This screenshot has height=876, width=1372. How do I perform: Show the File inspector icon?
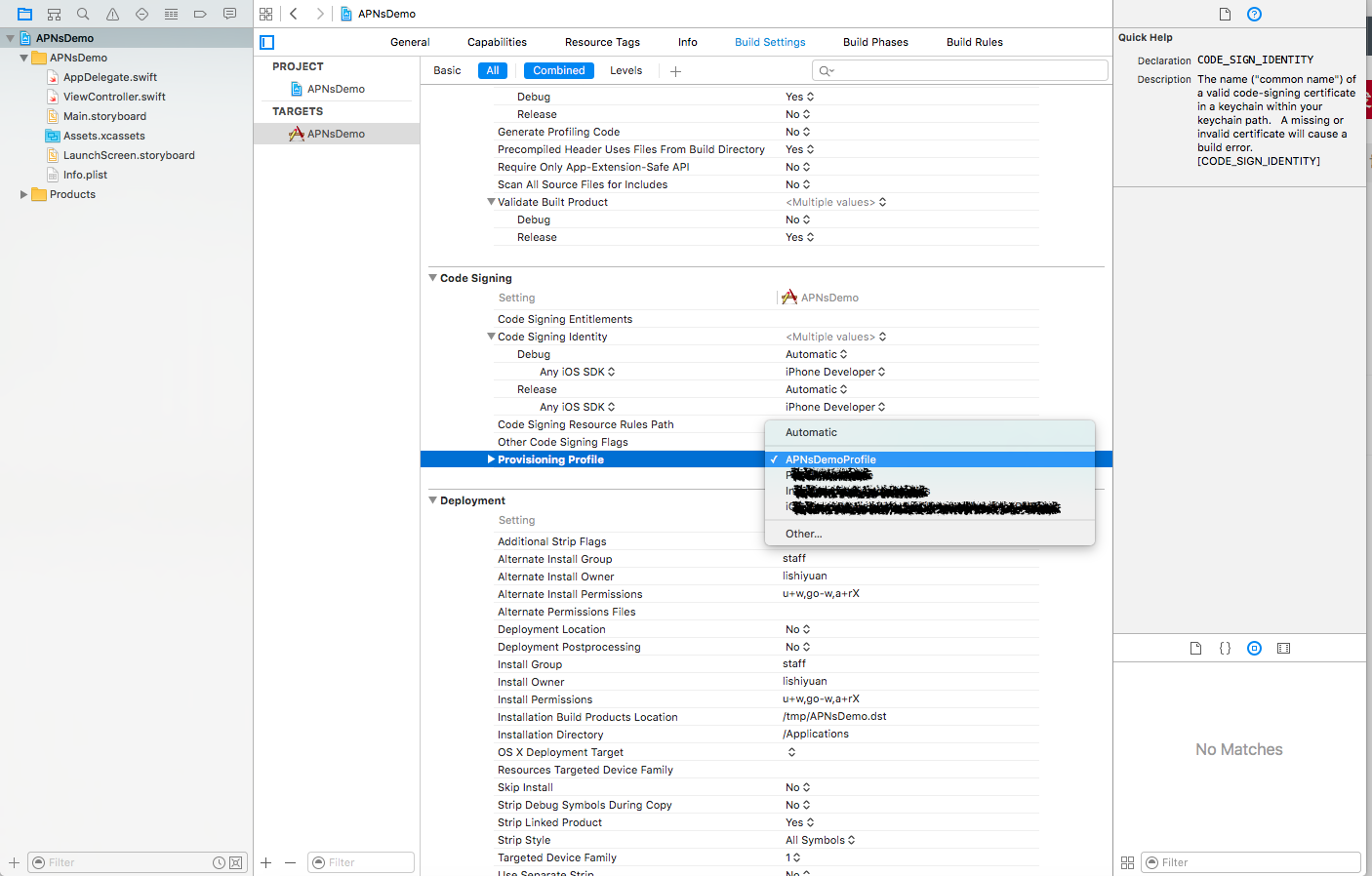pos(1225,14)
